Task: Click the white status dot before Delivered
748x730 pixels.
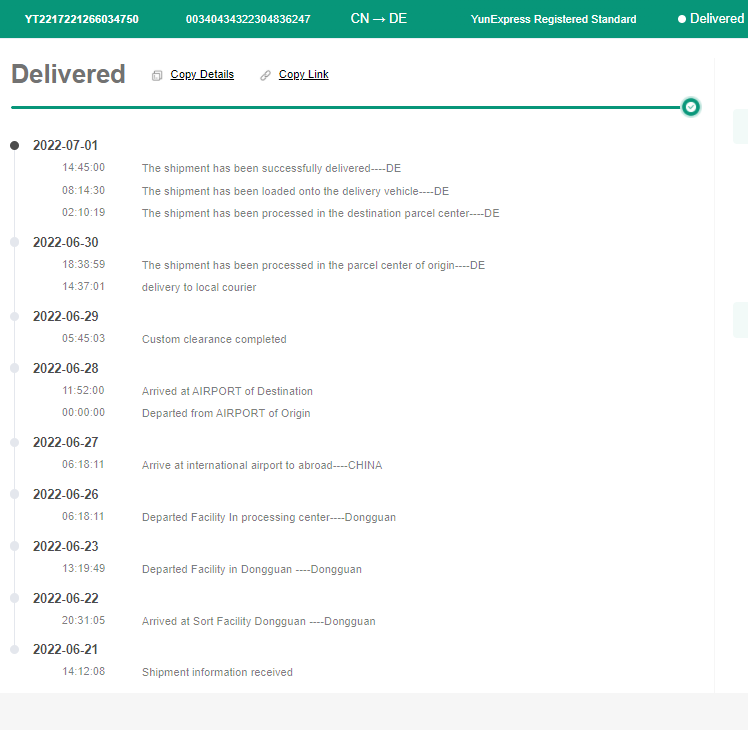Action: [682, 19]
